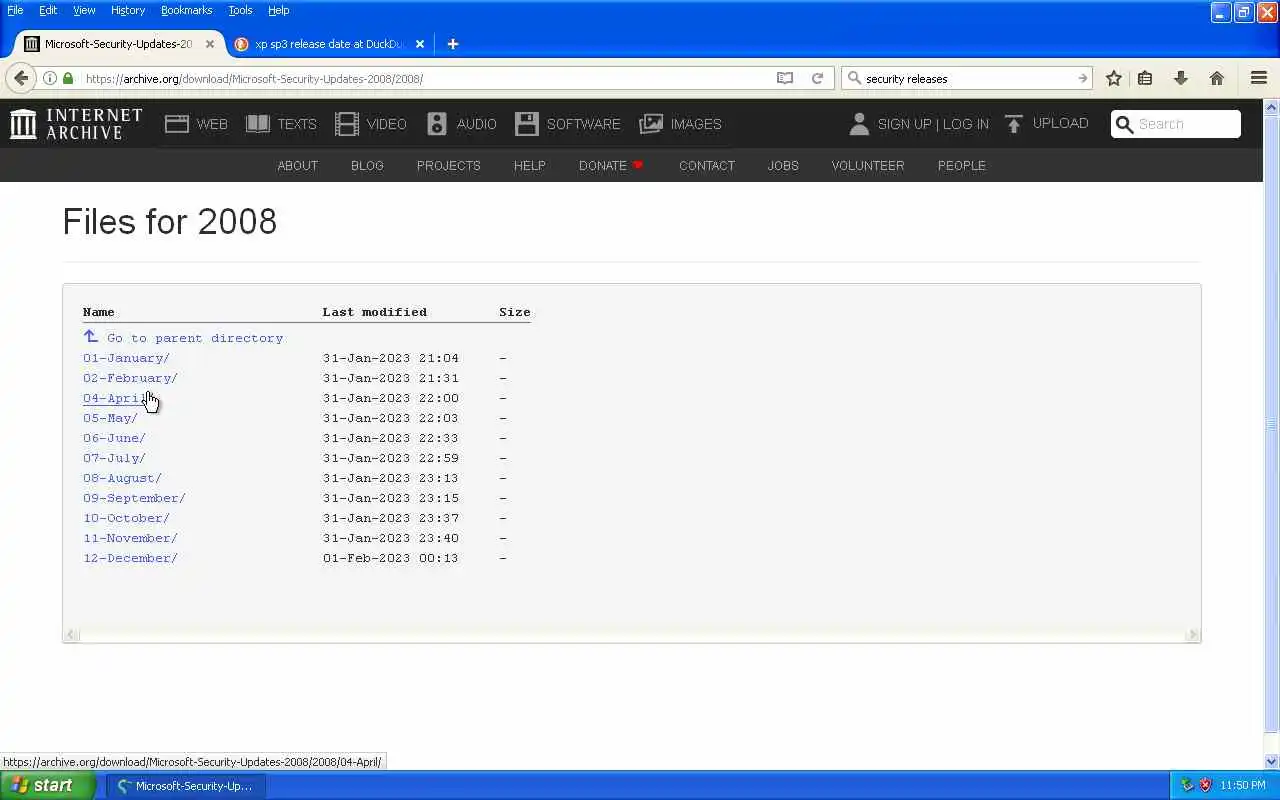Open the Edit menu

(48, 10)
